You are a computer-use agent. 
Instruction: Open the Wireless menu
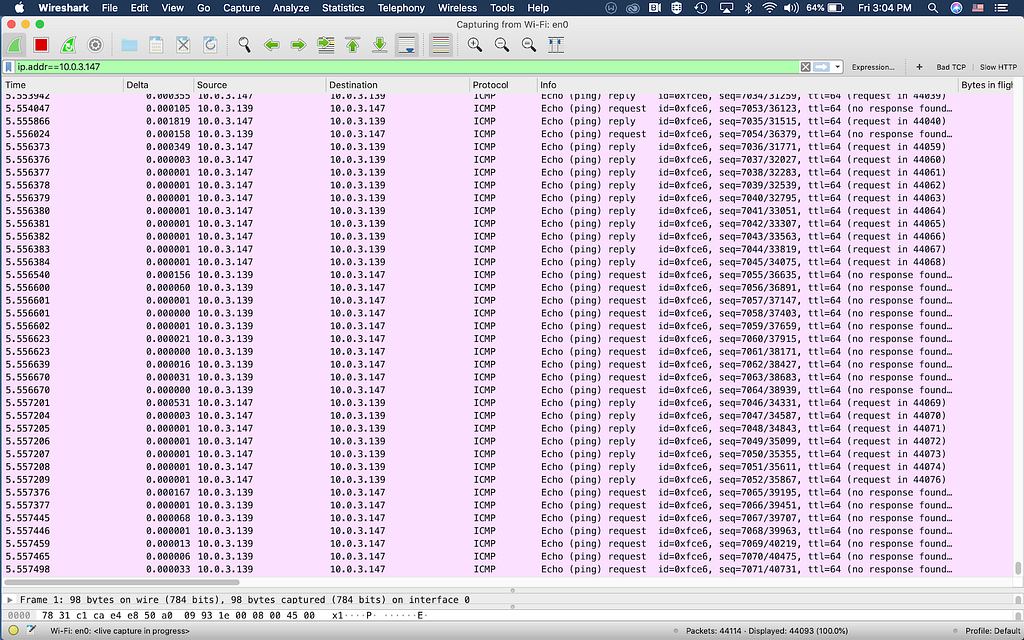click(x=457, y=8)
